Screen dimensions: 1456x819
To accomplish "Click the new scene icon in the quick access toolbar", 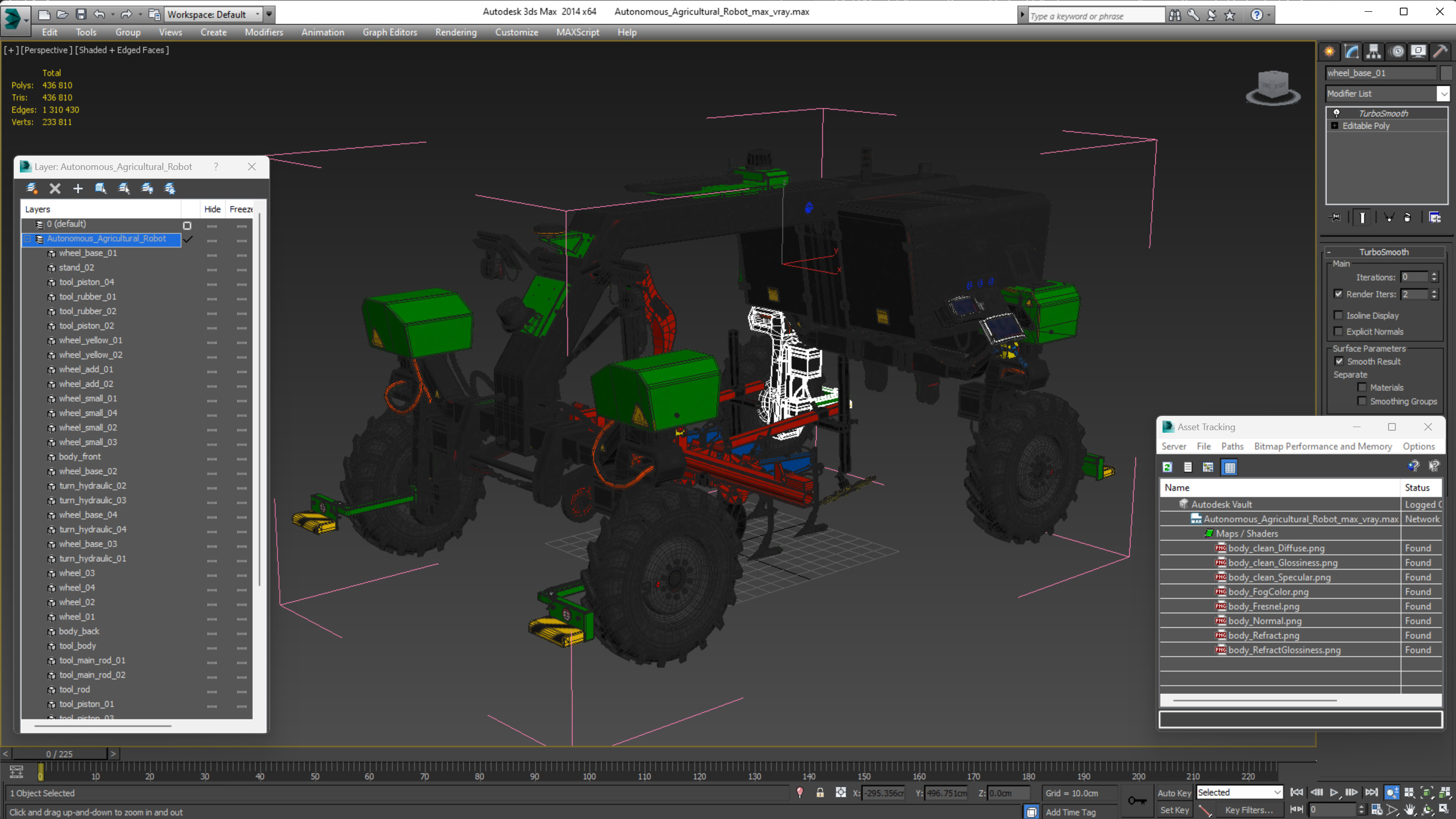I will (44, 14).
